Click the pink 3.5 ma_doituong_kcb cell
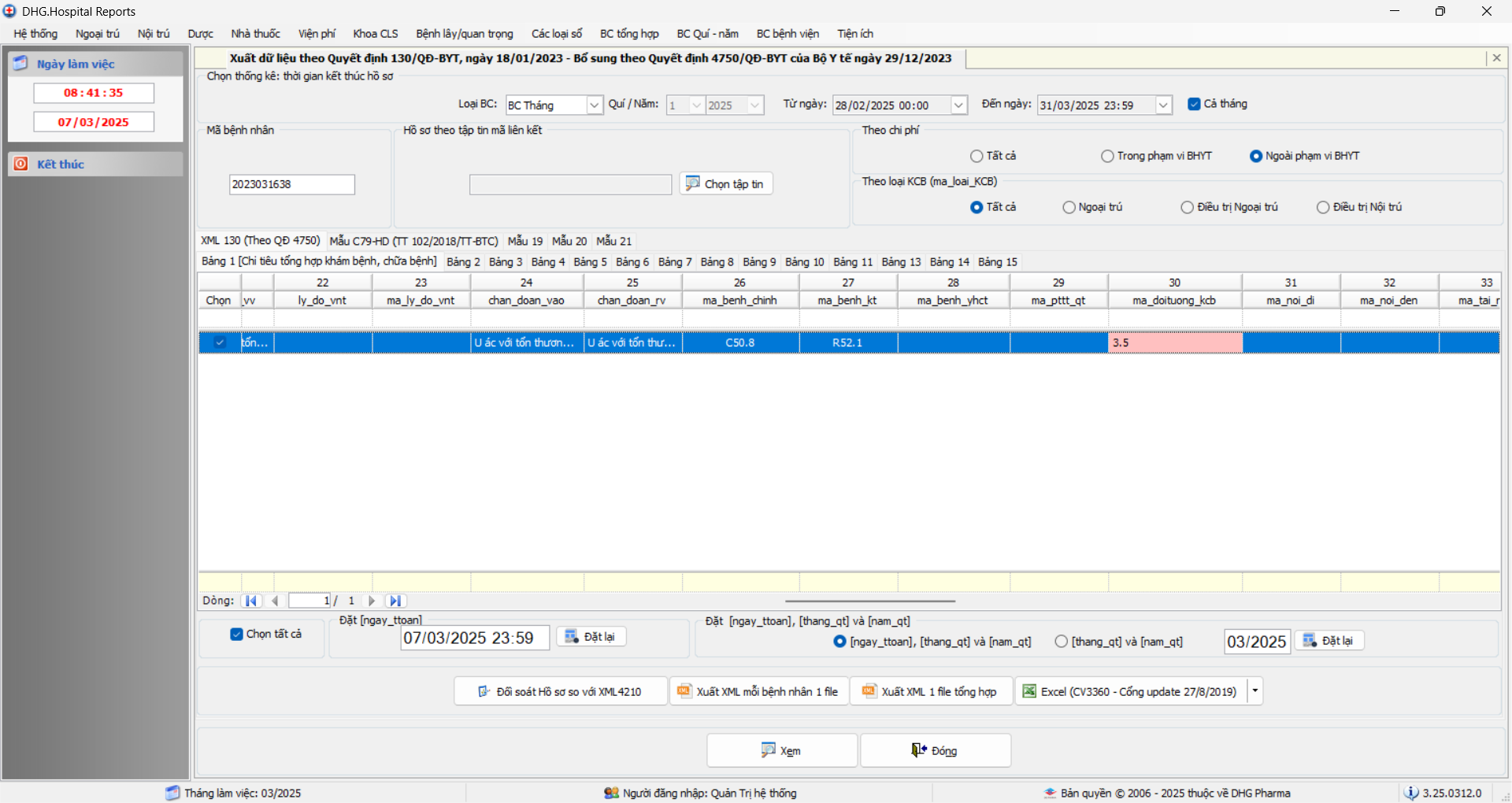The height and width of the screenshot is (803, 1512). click(x=1175, y=342)
